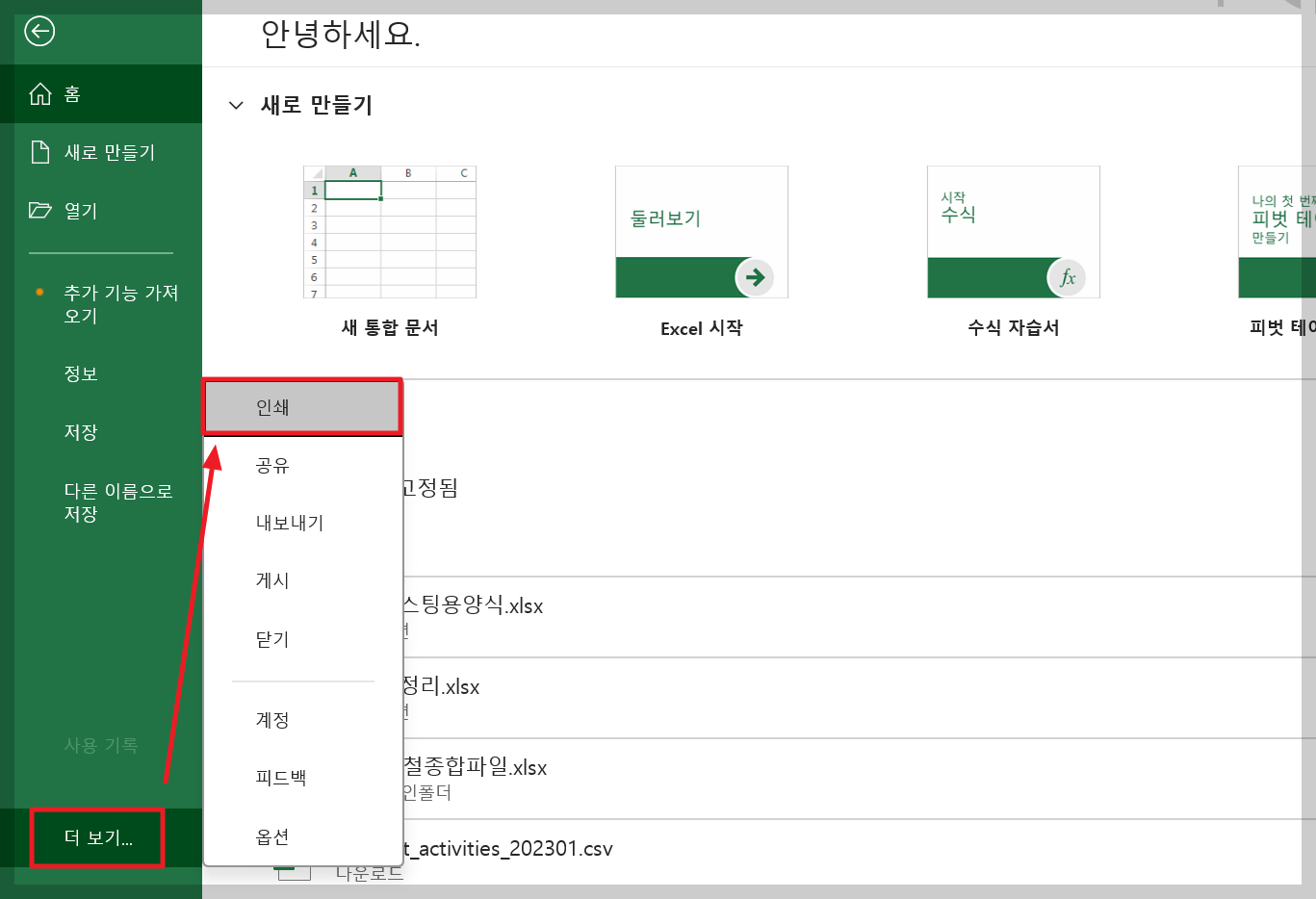Open the 열기 folder icon

39,210
